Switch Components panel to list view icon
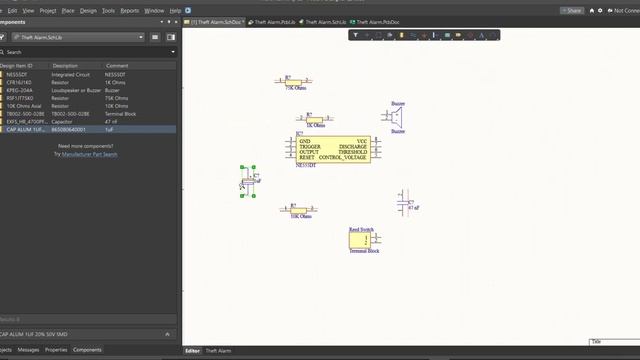 155,37
